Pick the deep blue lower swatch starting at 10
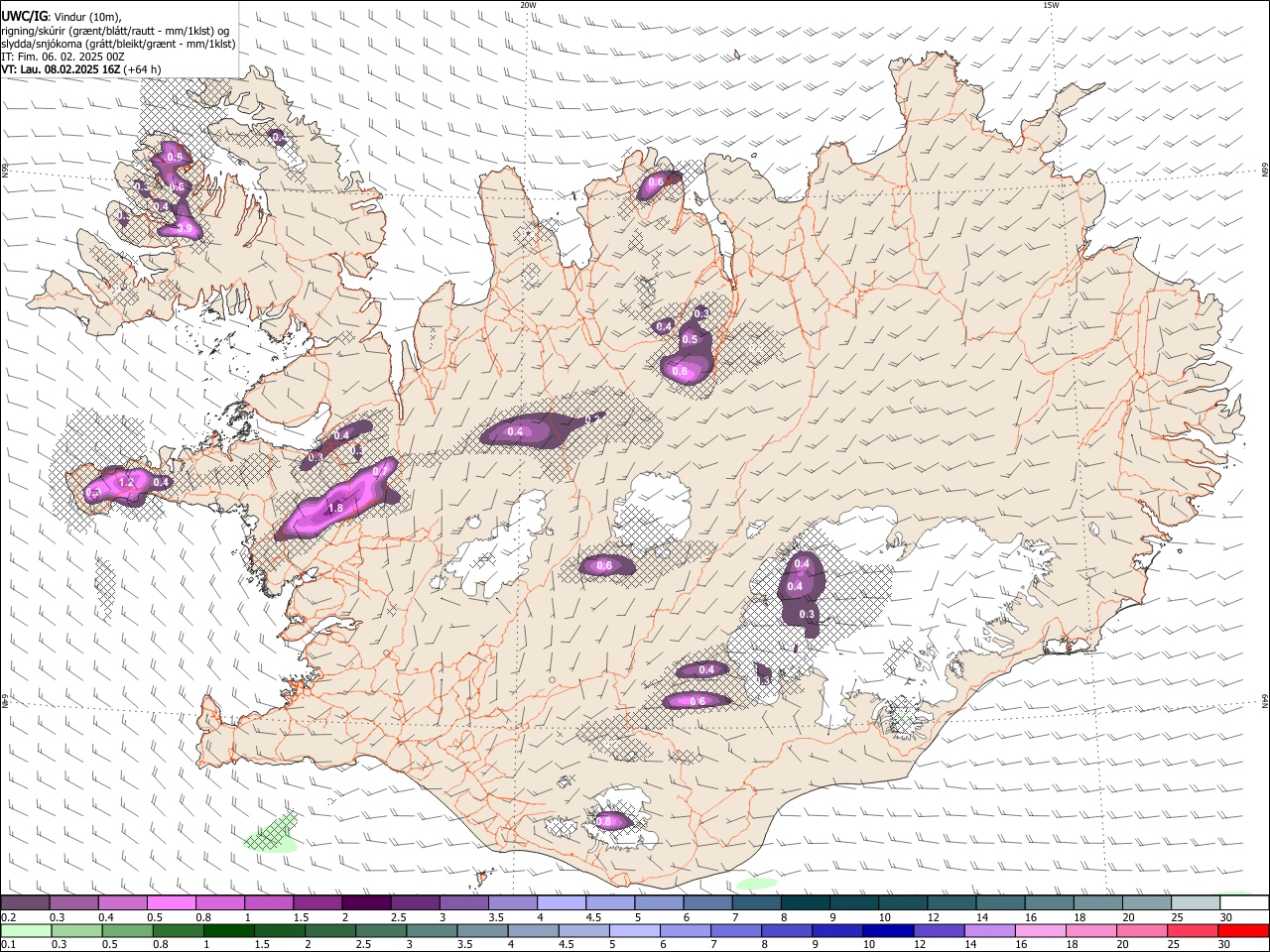1270x952 pixels. tap(888, 931)
